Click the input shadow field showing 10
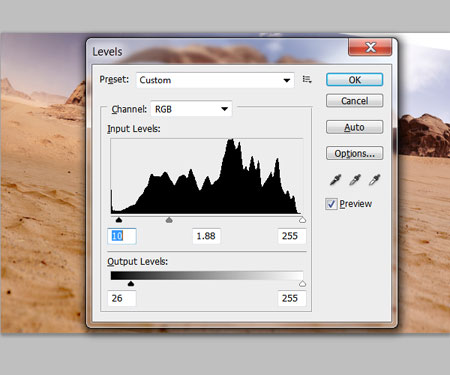The height and width of the screenshot is (375, 450). [x=122, y=236]
